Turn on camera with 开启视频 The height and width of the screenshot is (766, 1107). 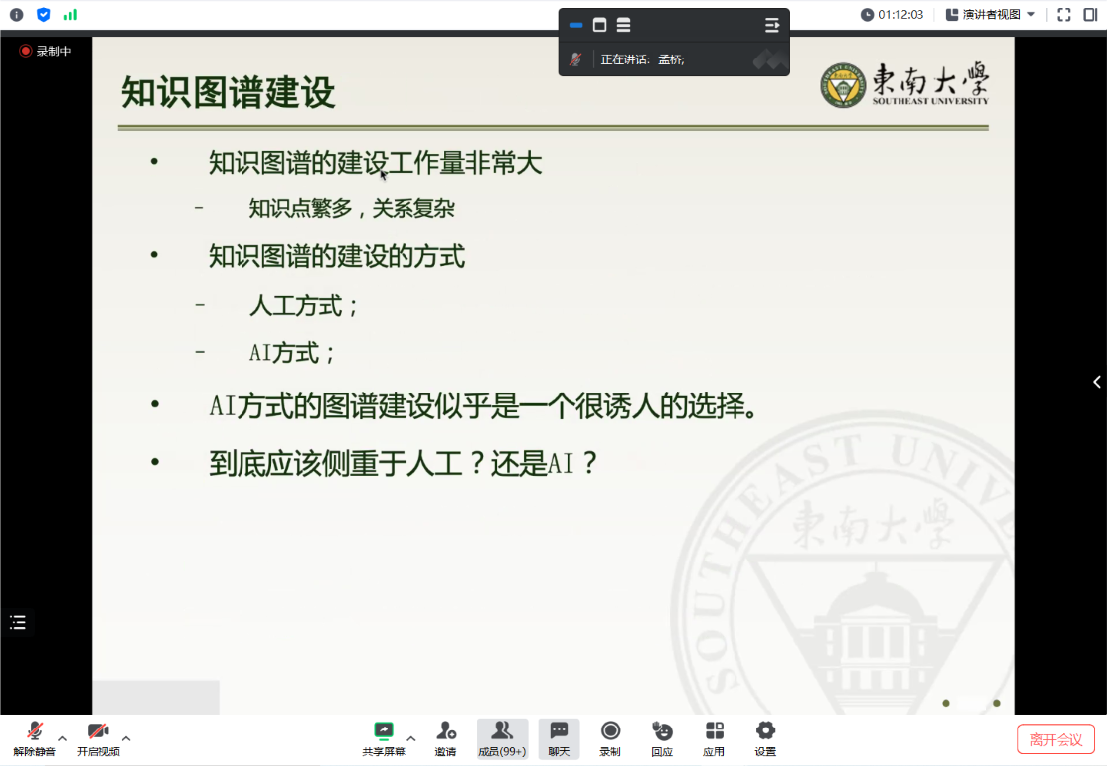coord(98,739)
